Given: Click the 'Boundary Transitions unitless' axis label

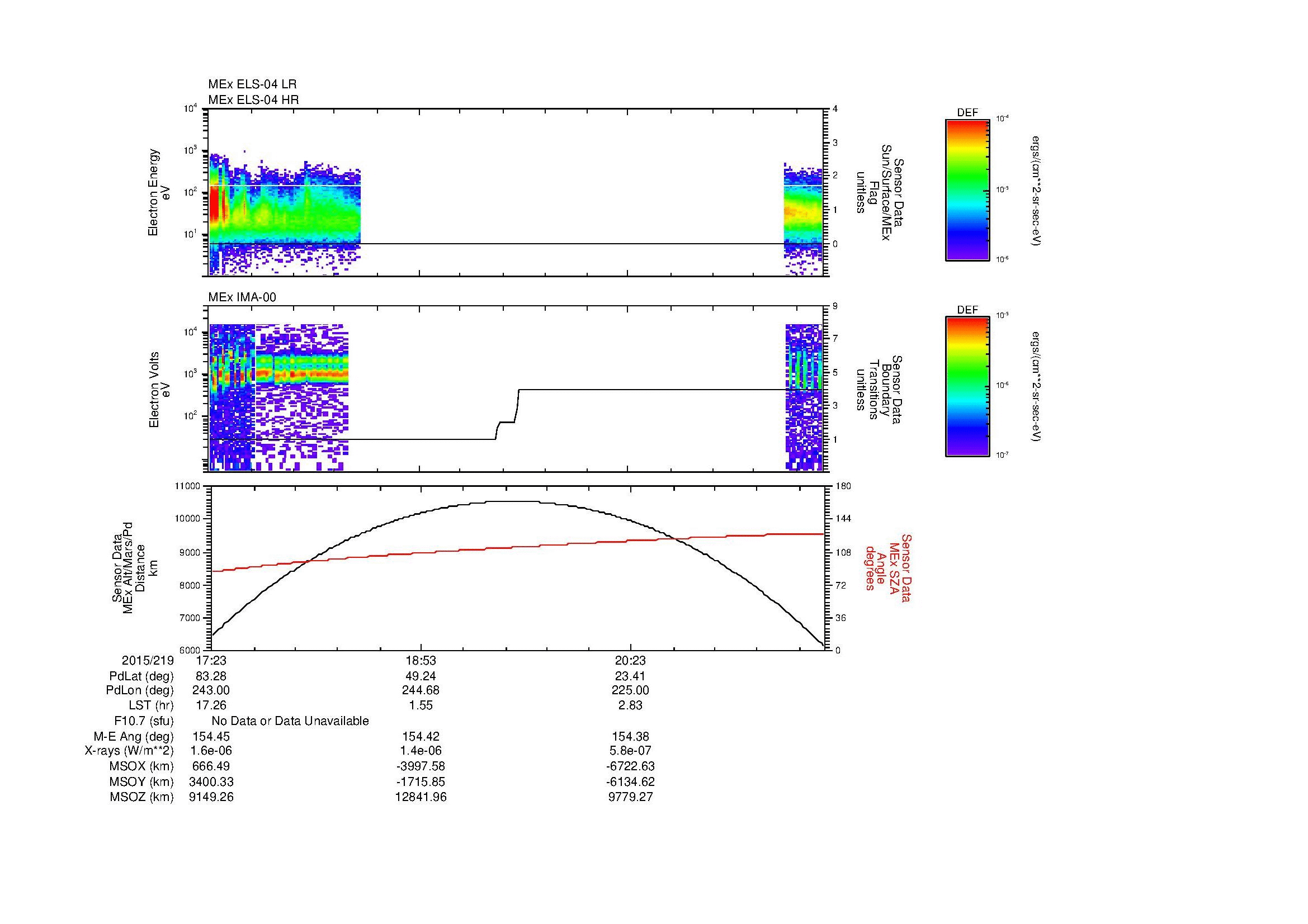Looking at the screenshot, I should [879, 390].
